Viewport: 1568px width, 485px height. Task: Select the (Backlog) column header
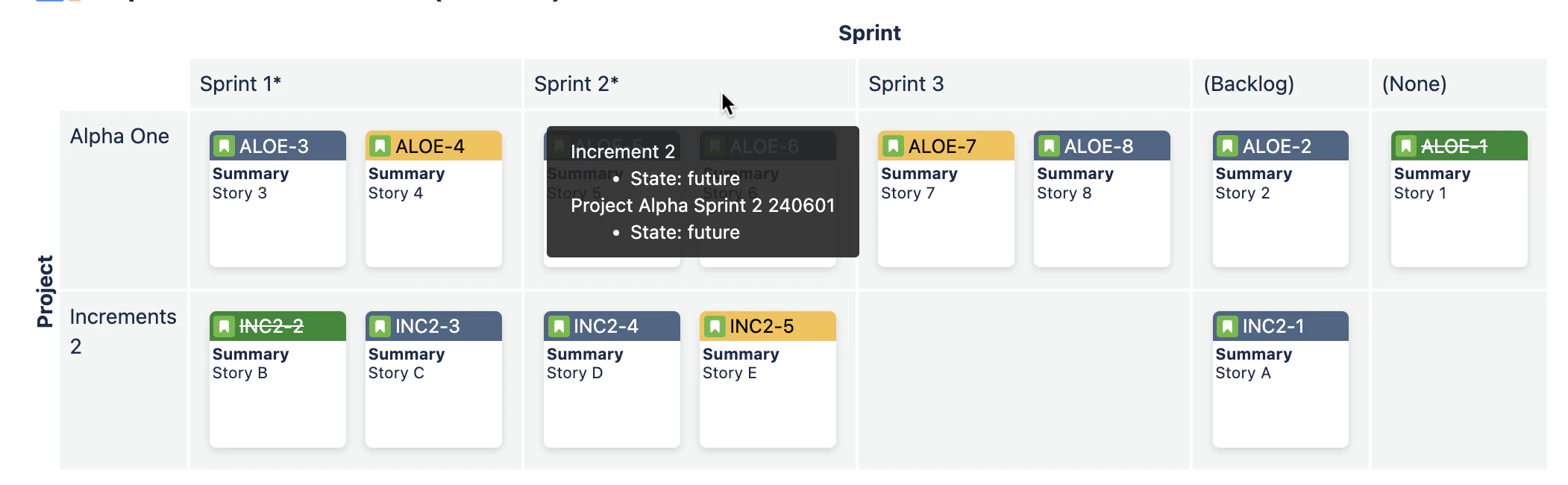tap(1281, 84)
